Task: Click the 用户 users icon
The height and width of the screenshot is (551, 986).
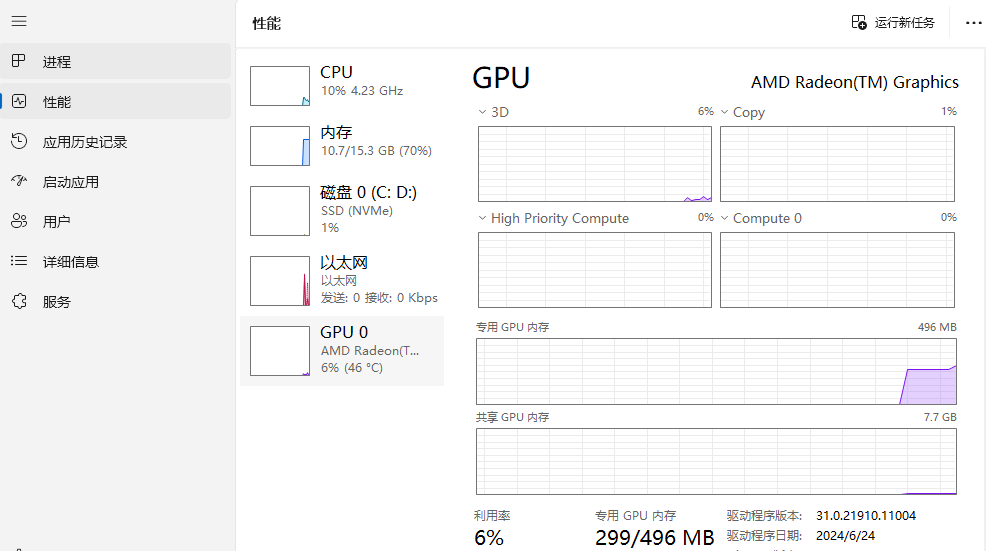Action: pos(19,221)
